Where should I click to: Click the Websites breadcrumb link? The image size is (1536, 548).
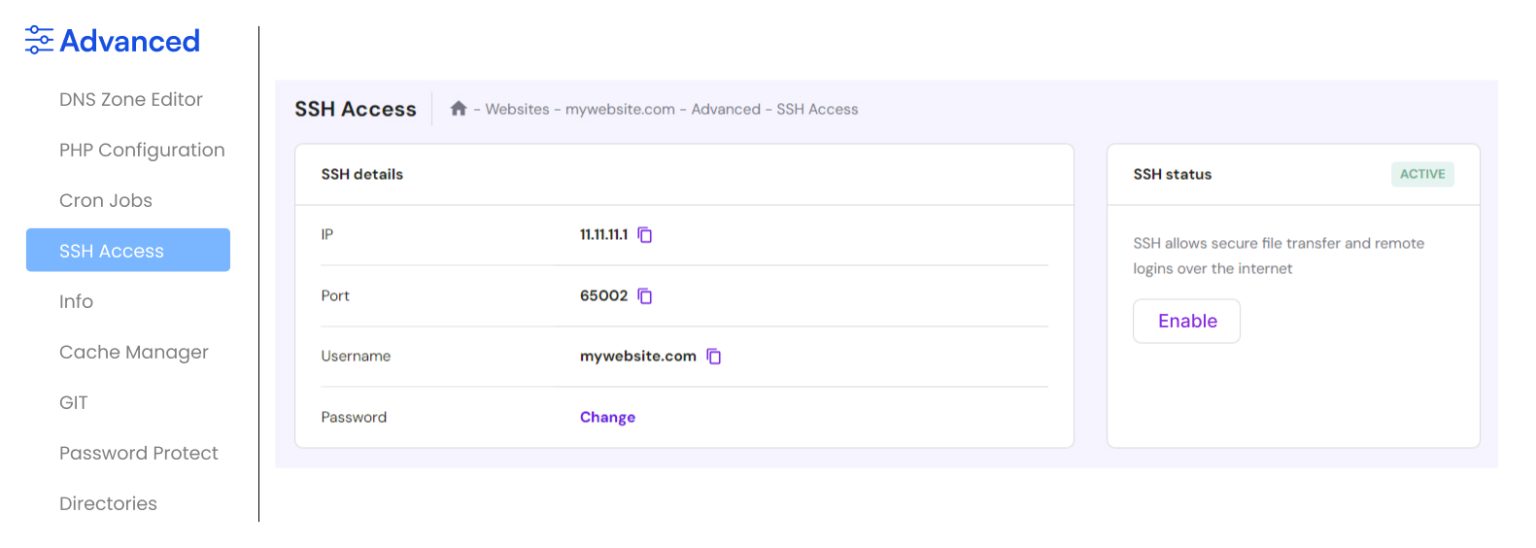click(x=517, y=109)
